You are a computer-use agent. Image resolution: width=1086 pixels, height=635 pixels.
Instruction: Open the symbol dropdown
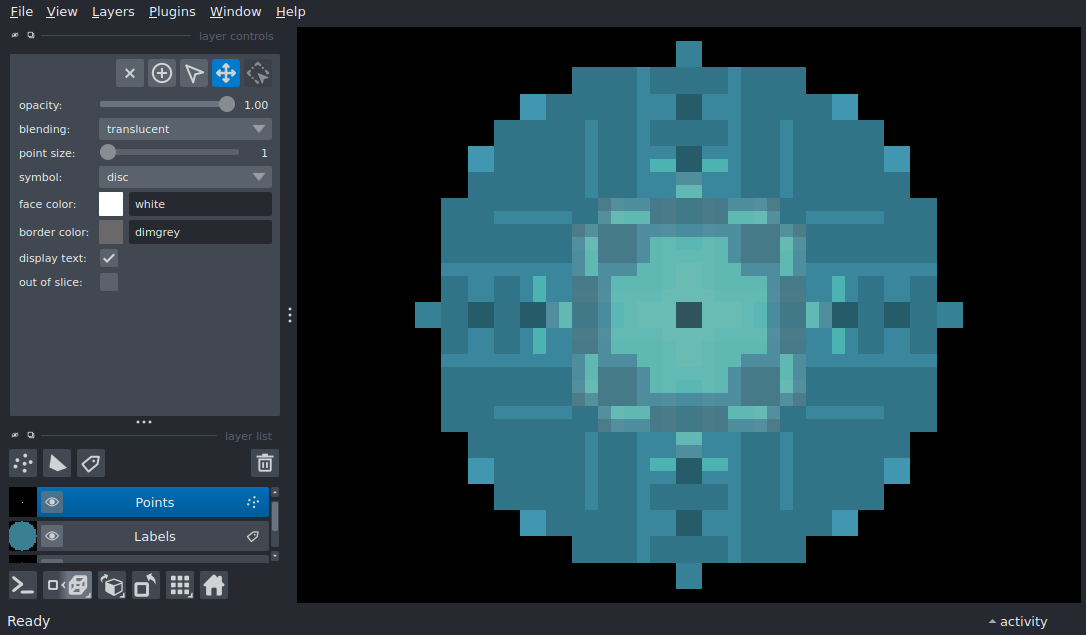point(186,177)
